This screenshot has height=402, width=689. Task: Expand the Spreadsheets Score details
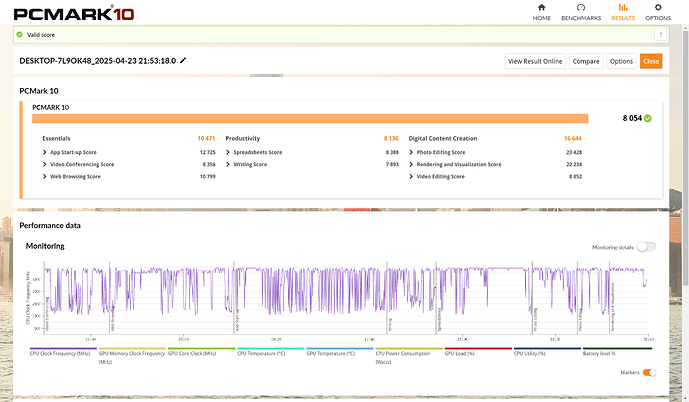229,152
